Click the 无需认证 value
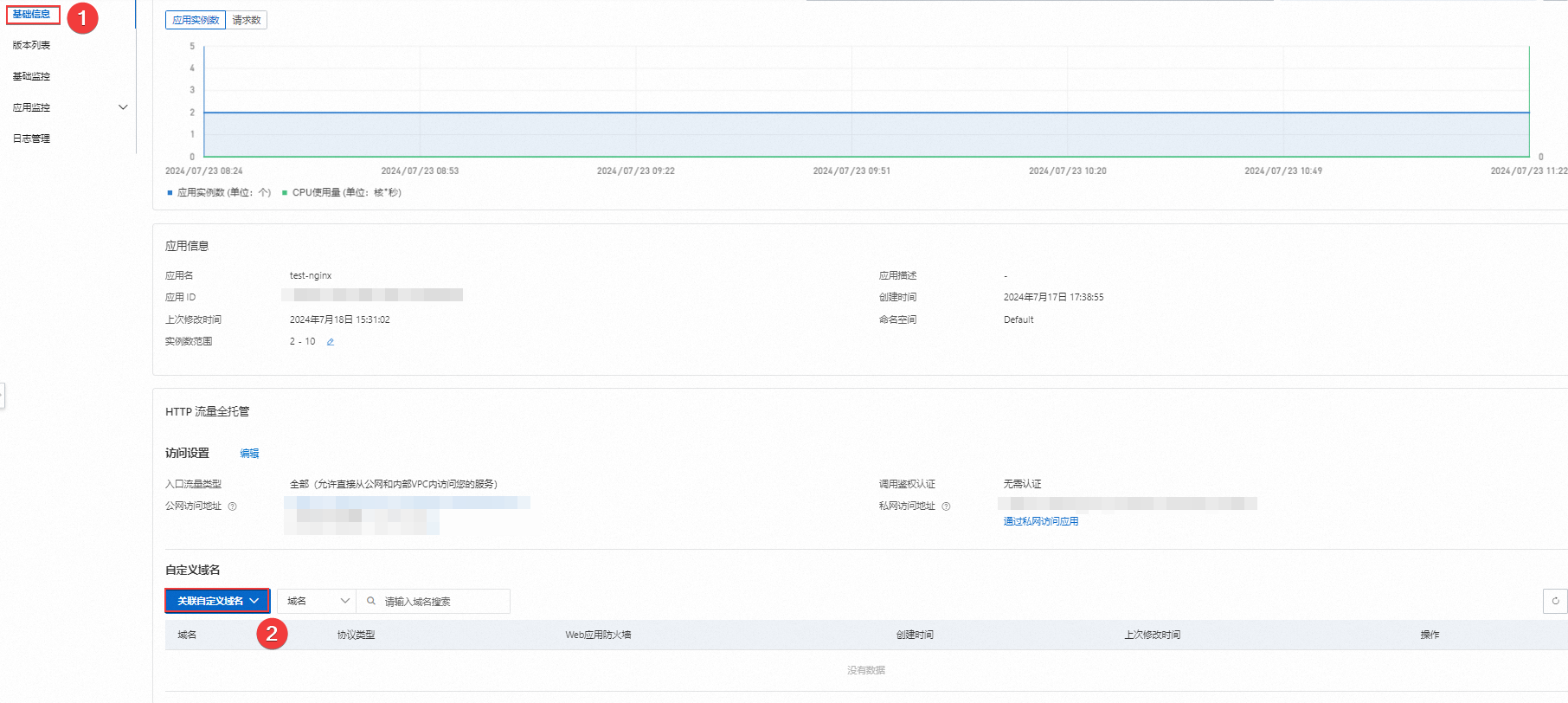The width and height of the screenshot is (1568, 703). [1022, 484]
